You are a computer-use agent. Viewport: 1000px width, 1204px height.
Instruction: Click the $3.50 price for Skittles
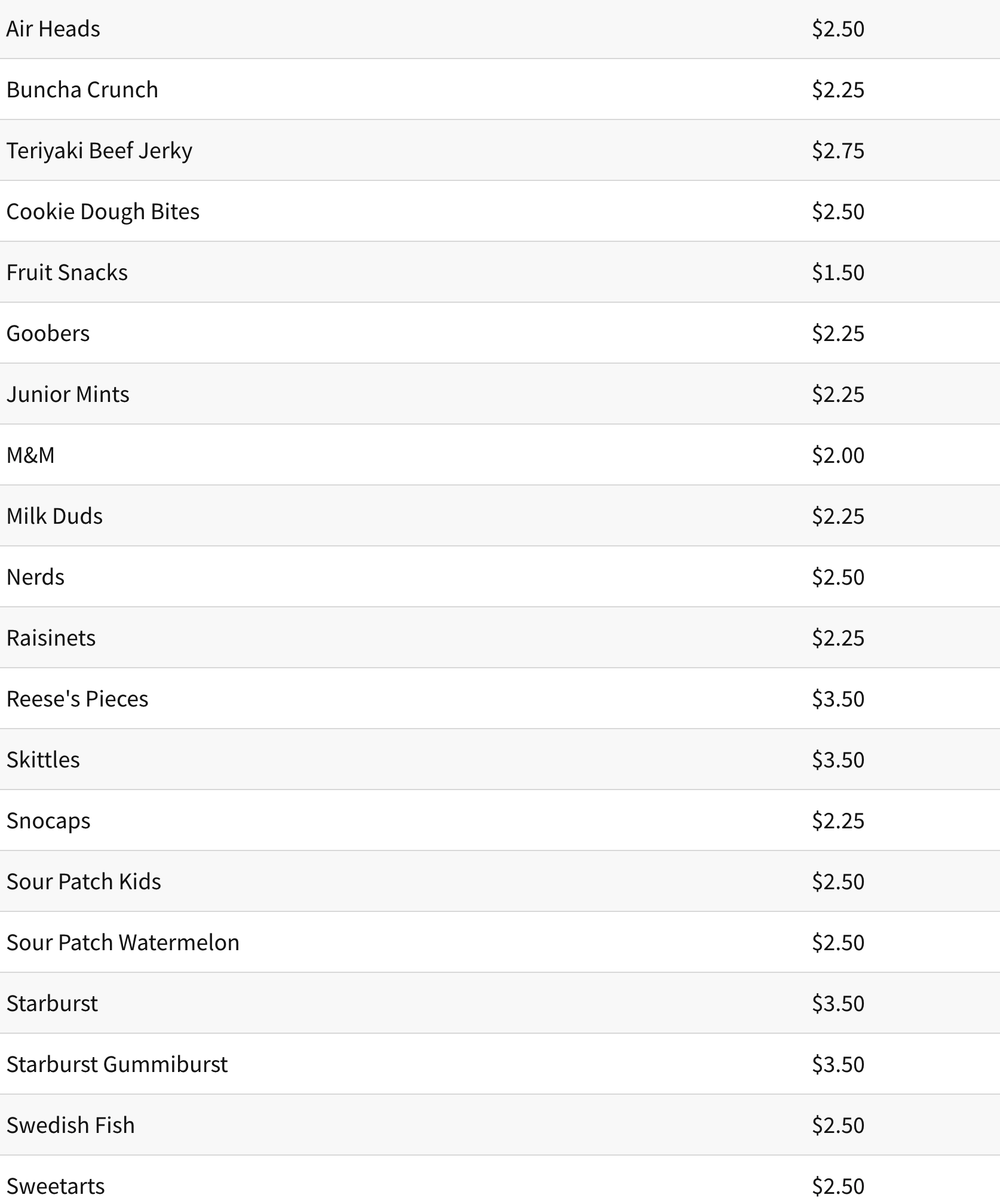(x=838, y=760)
